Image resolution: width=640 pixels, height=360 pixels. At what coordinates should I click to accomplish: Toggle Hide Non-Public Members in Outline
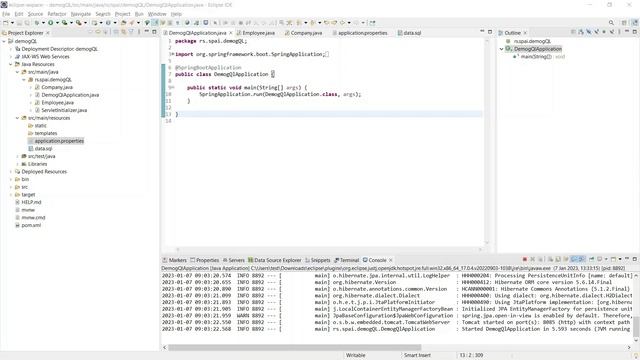604,32
